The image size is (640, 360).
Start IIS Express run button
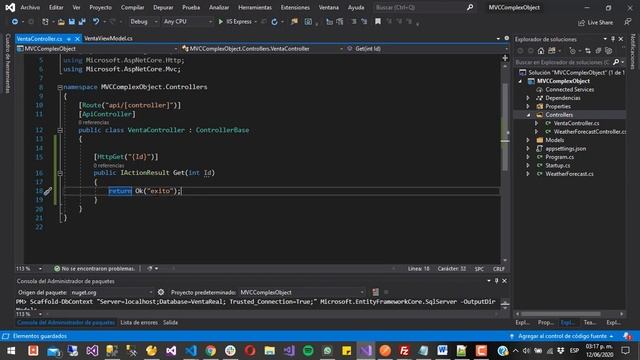point(235,22)
